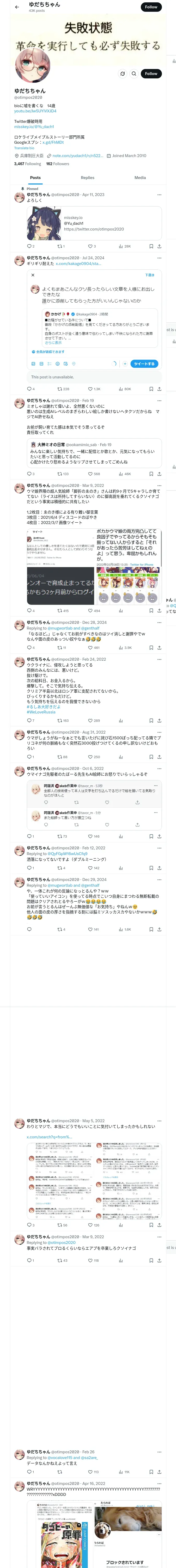Screen dimensions: 176x1568
Task: Open more menu on Feb 19 post
Action: [x=160, y=401]
